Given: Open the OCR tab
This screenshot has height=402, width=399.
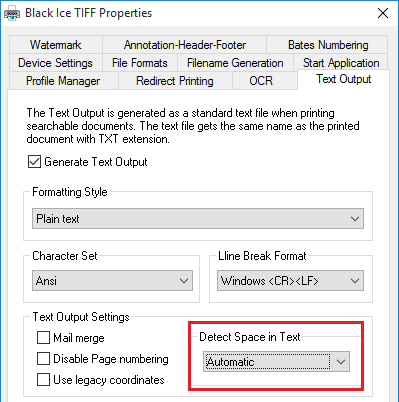Looking at the screenshot, I should click(261, 81).
